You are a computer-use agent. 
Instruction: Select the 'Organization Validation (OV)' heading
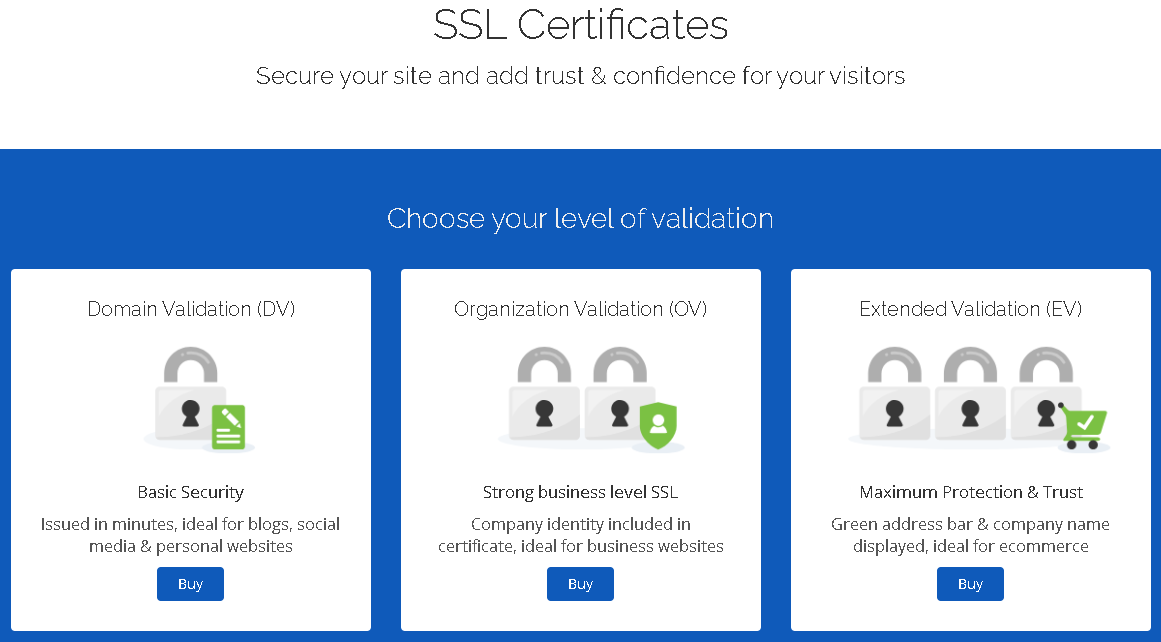tap(580, 309)
